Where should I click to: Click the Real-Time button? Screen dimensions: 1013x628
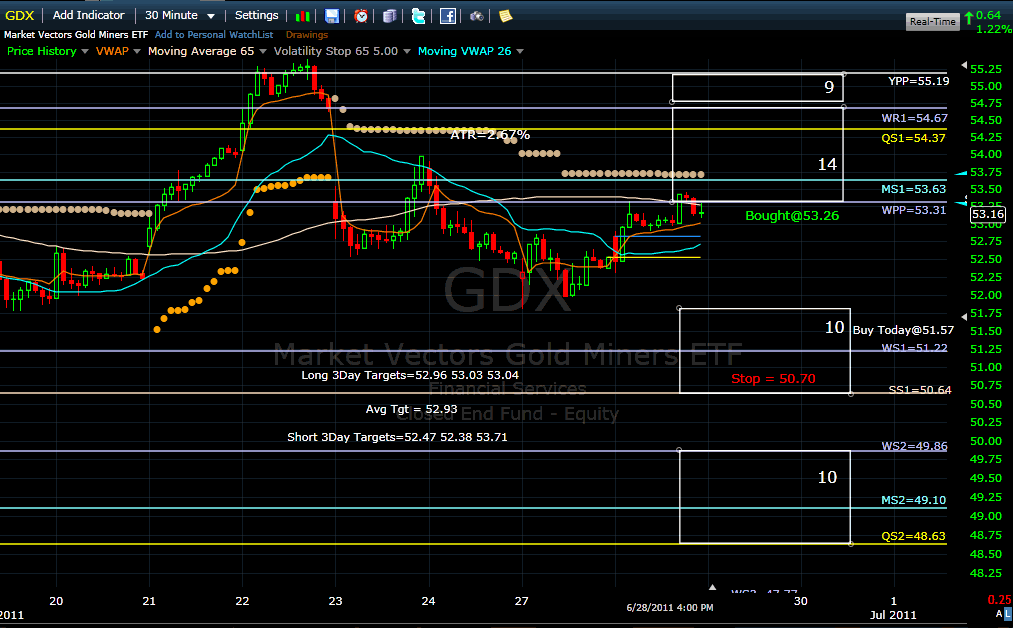point(932,21)
